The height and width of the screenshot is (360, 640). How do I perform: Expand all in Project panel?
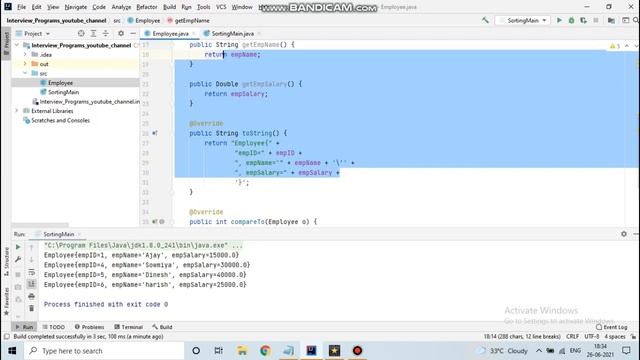pos(93,33)
